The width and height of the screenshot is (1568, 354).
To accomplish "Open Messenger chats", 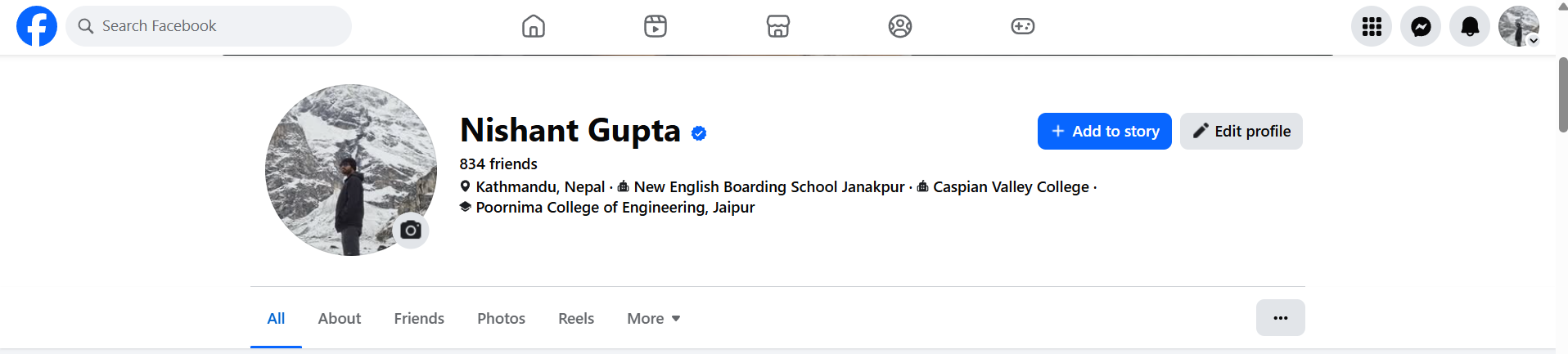I will (x=1421, y=26).
